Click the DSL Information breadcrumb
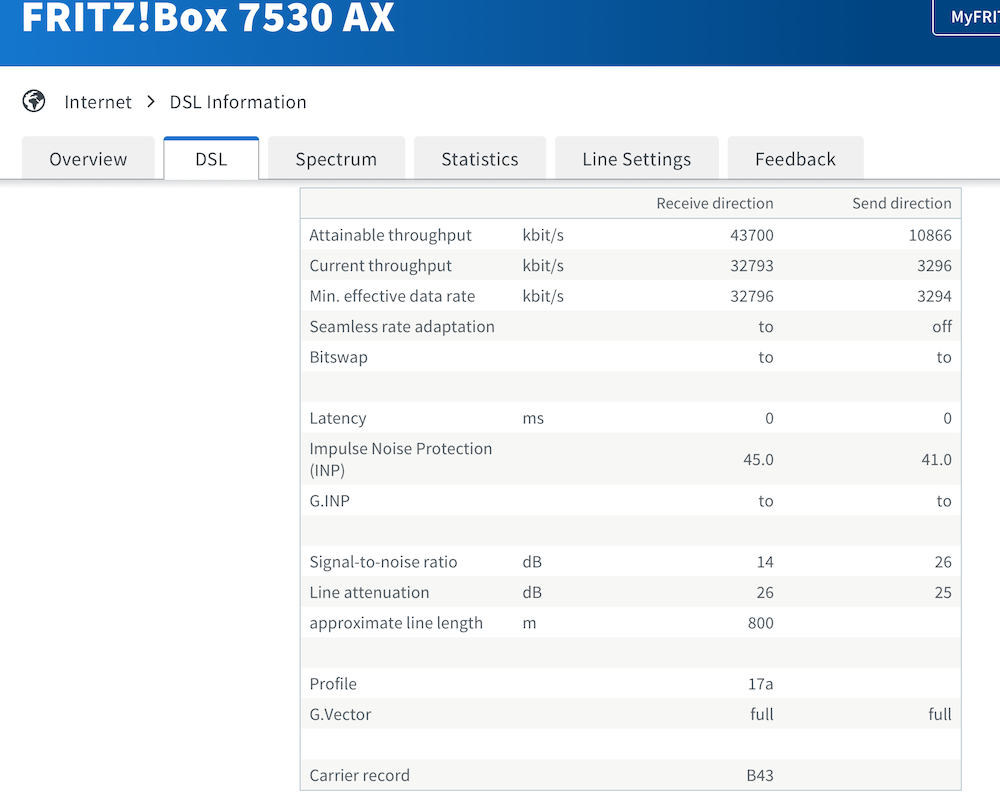The height and width of the screenshot is (805, 1000). pyautogui.click(x=238, y=102)
